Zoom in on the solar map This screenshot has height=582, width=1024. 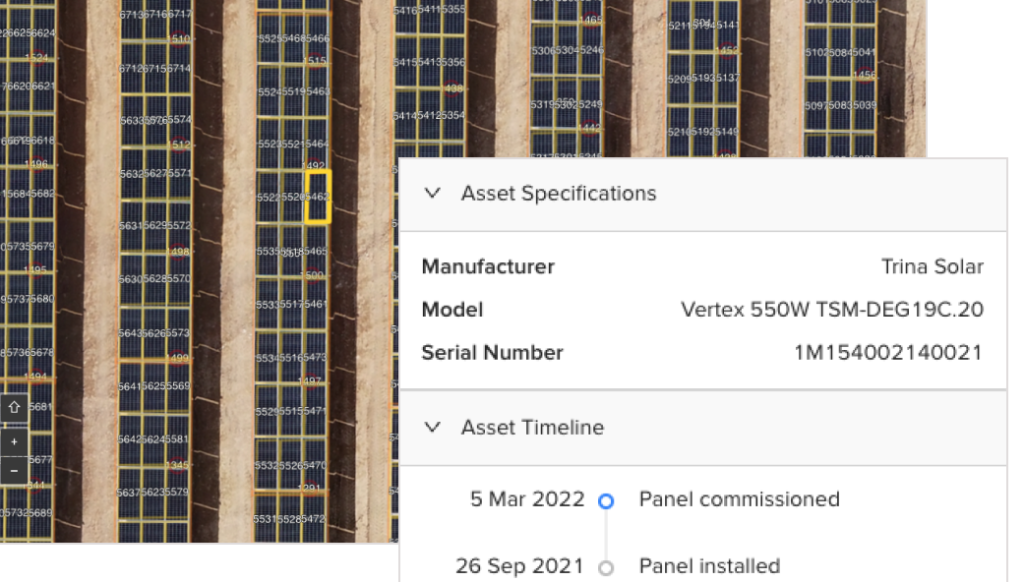(14, 441)
